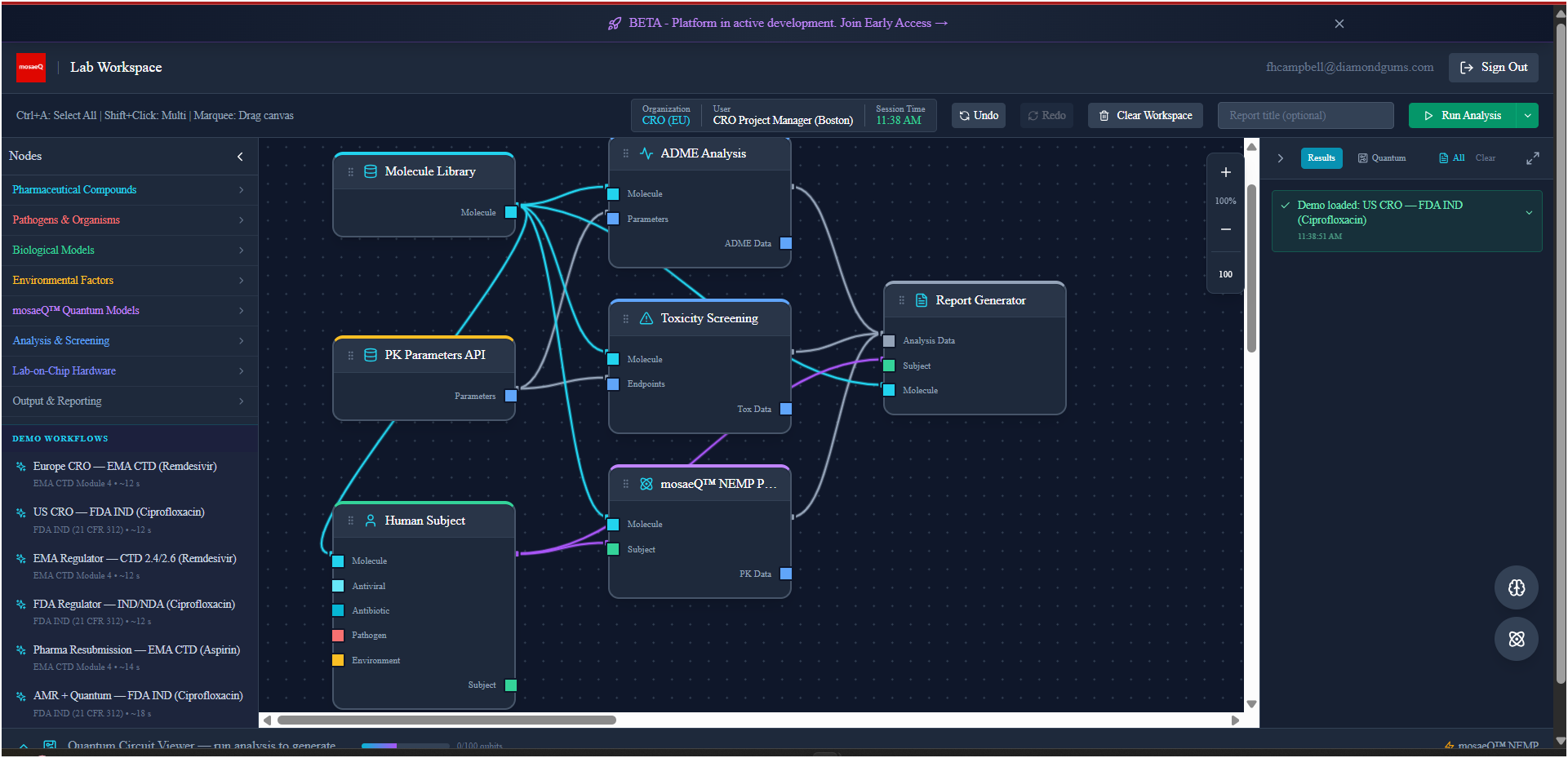This screenshot has height=758, width=1568.
Task: Switch to the Quantum tab
Action: [1381, 158]
